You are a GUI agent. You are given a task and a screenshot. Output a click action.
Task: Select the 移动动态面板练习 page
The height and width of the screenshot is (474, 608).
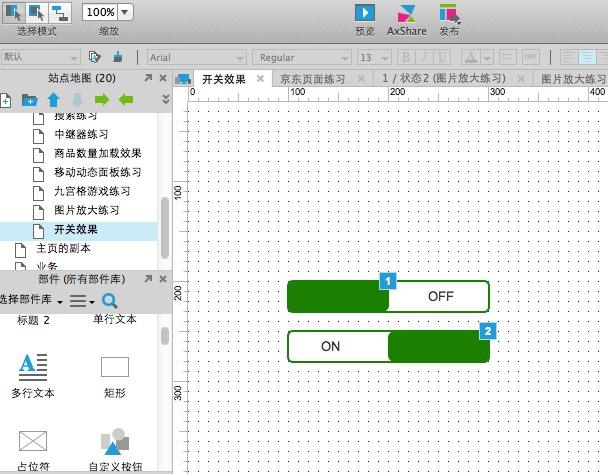pyautogui.click(x=79, y=173)
